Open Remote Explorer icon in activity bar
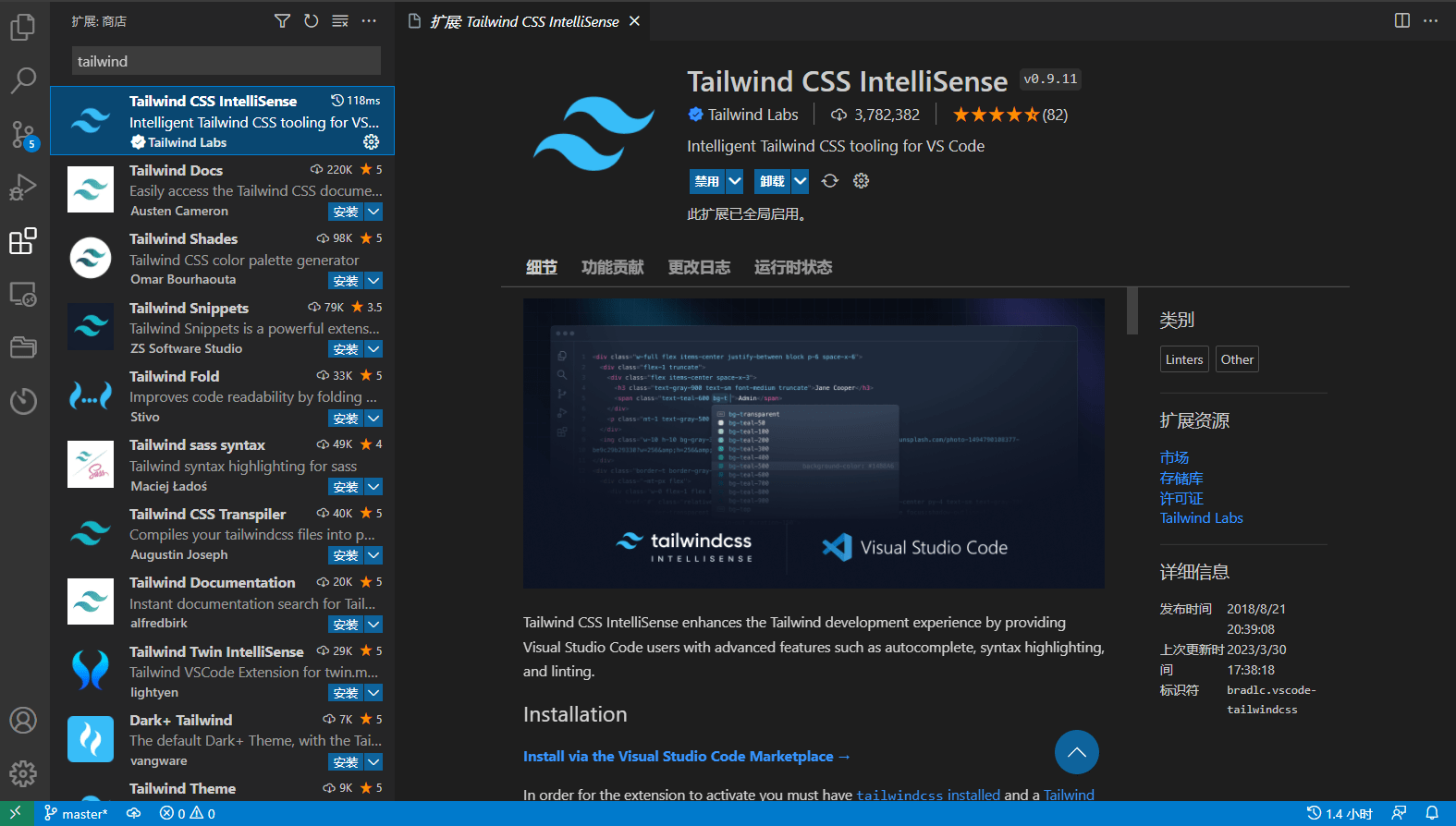Screen dimensions: 1456x826 click(23, 295)
